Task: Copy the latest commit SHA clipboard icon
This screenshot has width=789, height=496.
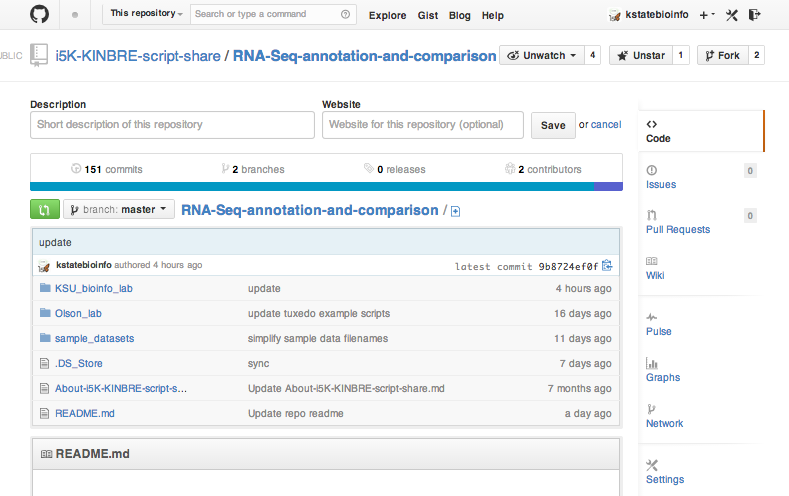Action: tap(607, 265)
